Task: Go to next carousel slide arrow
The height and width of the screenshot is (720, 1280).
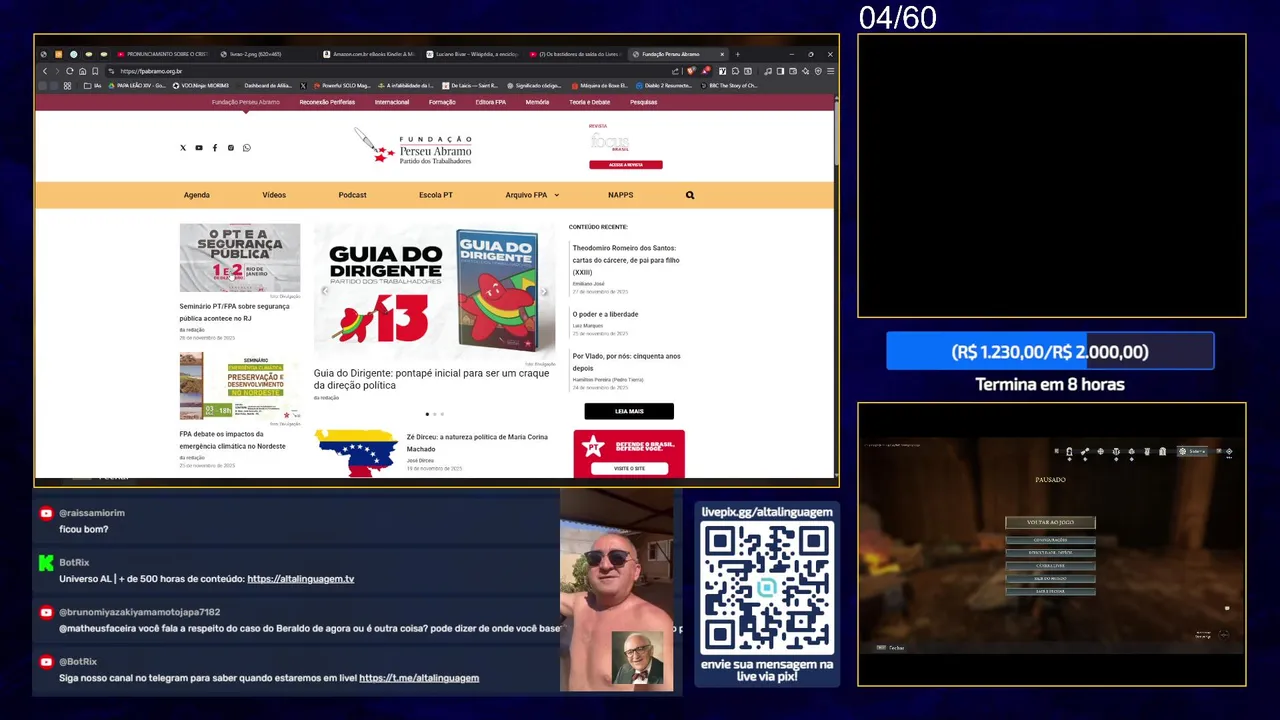Action: point(544,292)
